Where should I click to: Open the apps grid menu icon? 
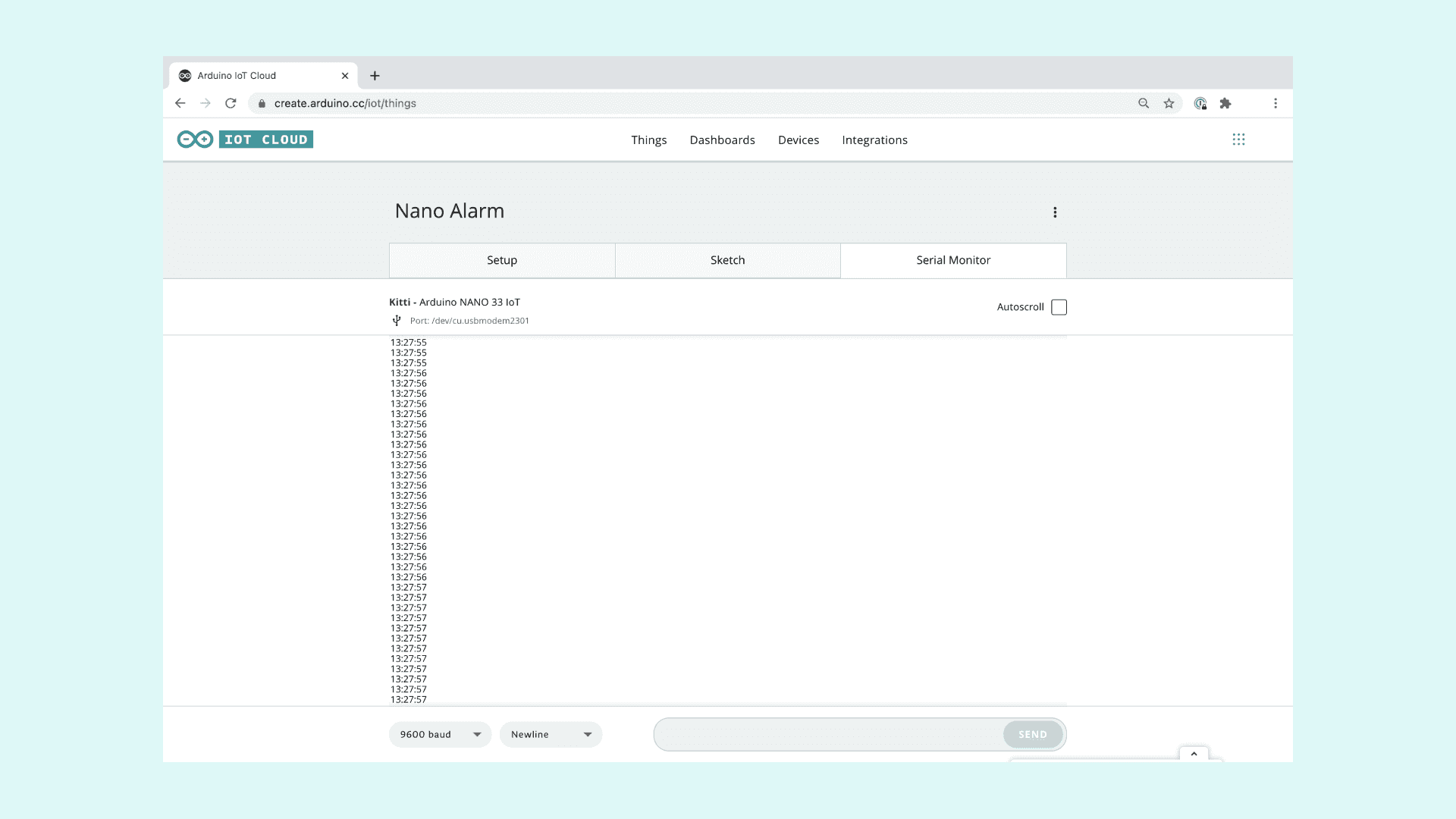pos(1238,140)
